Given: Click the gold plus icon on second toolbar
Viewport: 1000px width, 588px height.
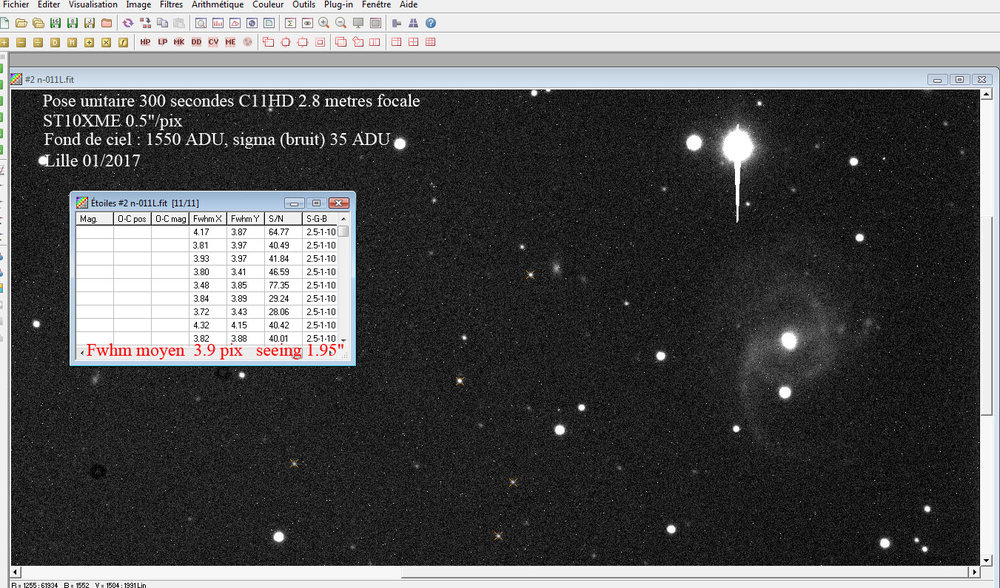Looking at the screenshot, I should pyautogui.click(x=4, y=42).
